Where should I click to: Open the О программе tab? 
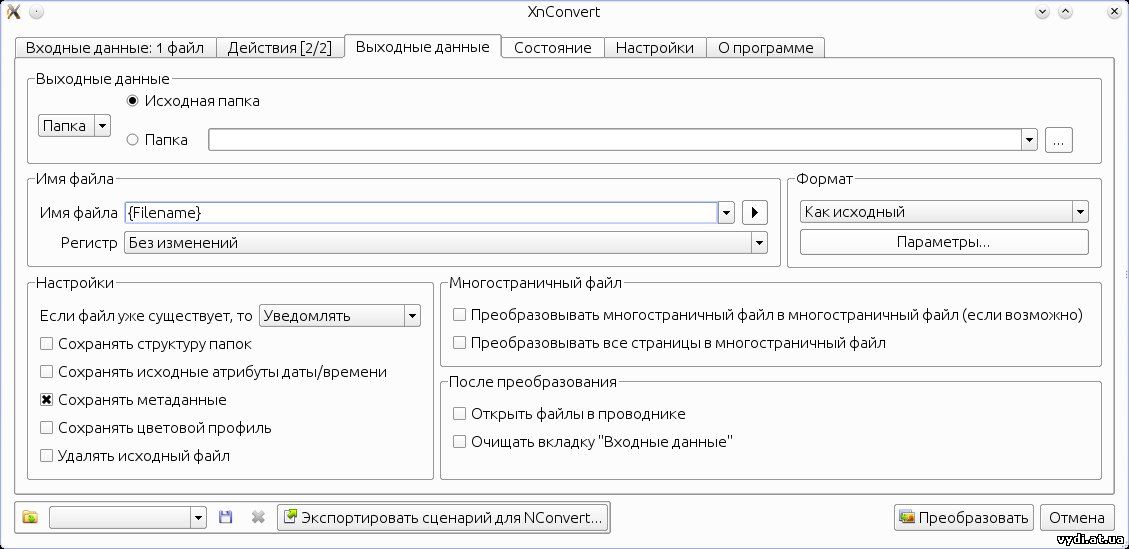765,48
